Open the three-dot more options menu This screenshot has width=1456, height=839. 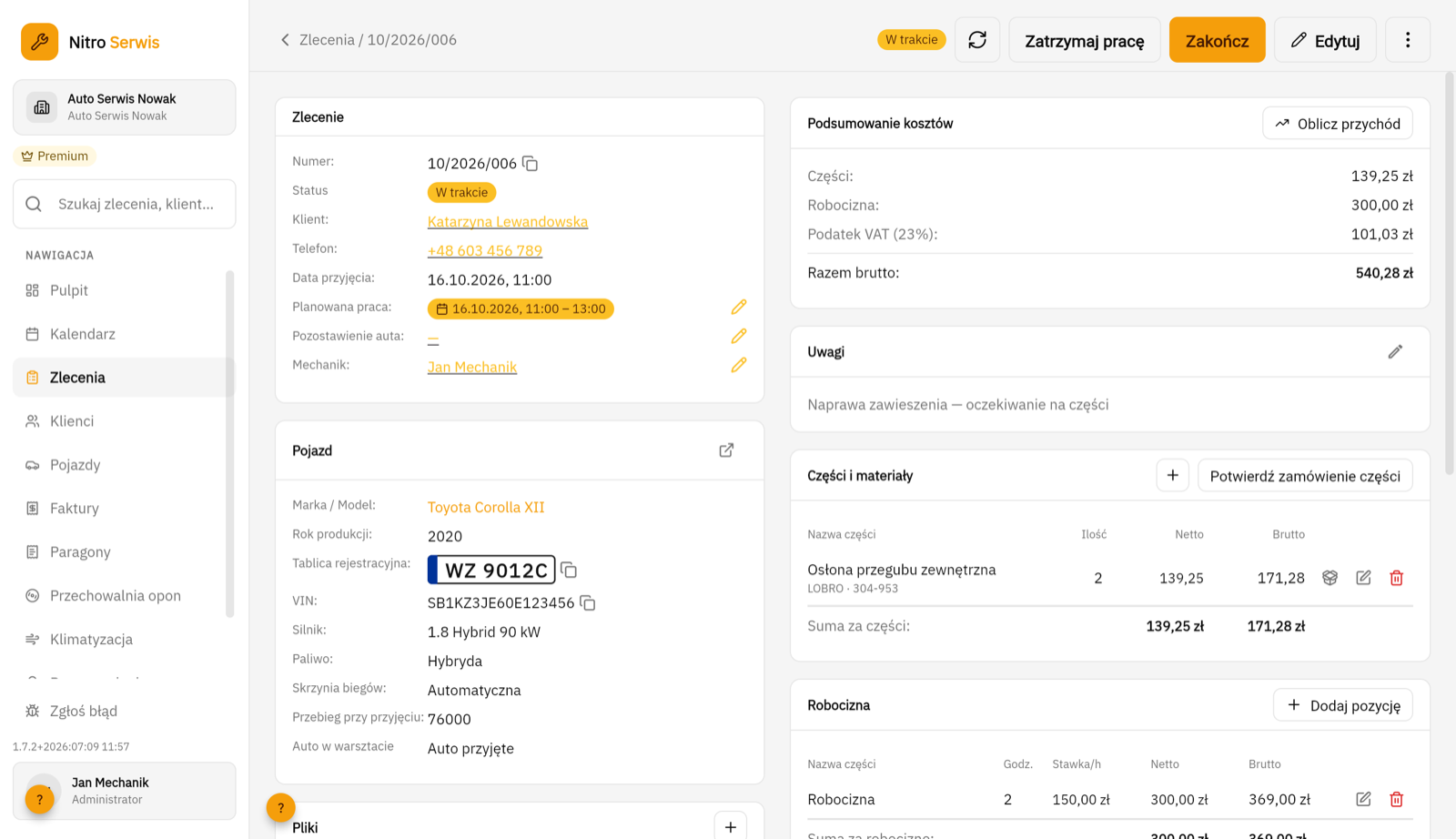click(1408, 40)
